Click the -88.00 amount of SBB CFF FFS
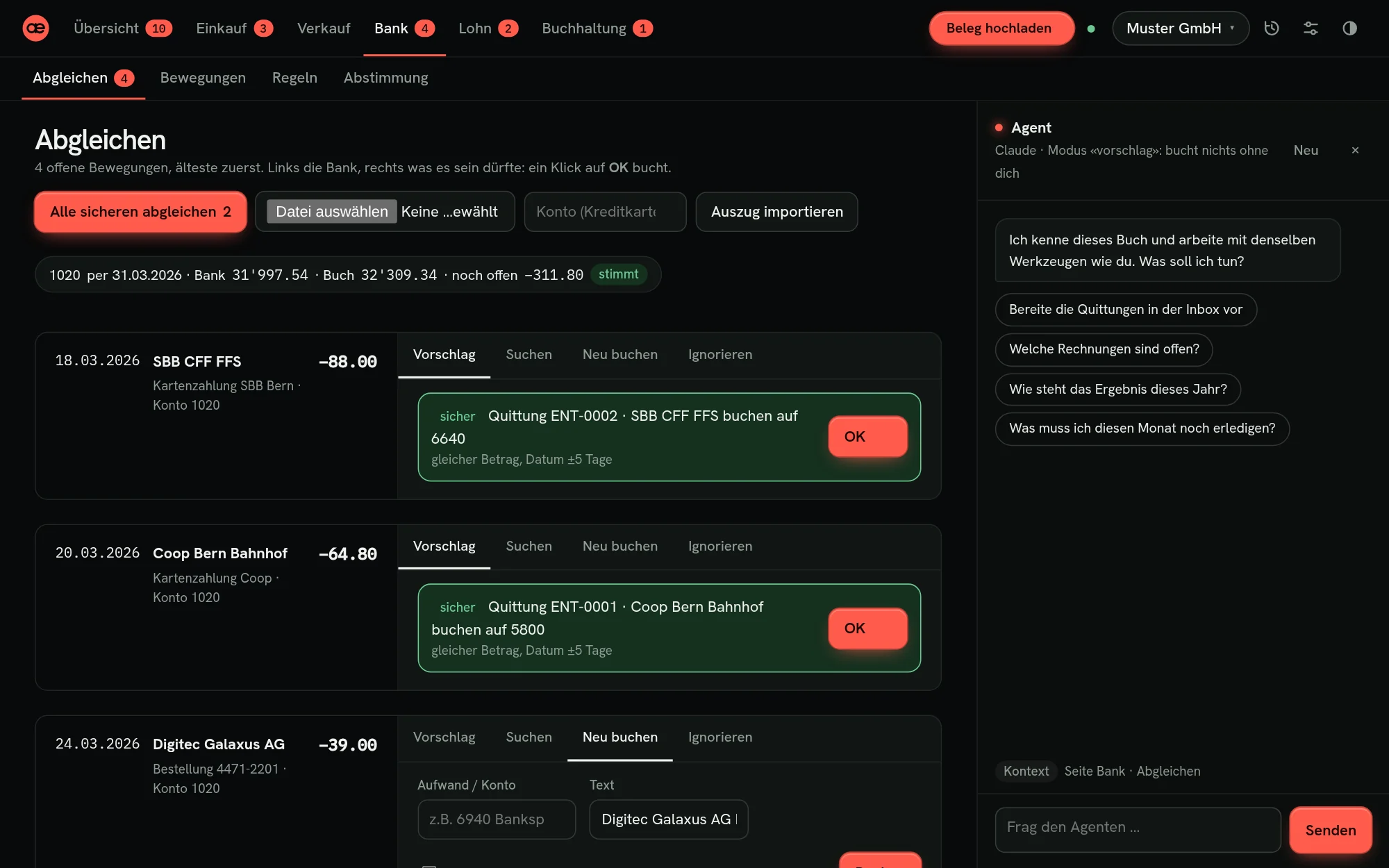This screenshot has width=1389, height=868. point(348,362)
